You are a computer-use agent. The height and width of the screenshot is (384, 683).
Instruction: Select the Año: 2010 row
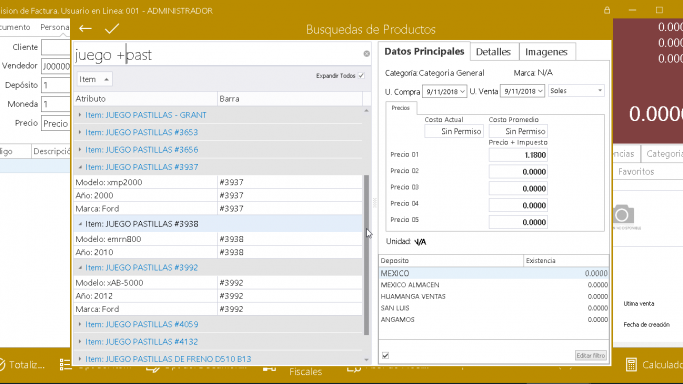pos(218,252)
